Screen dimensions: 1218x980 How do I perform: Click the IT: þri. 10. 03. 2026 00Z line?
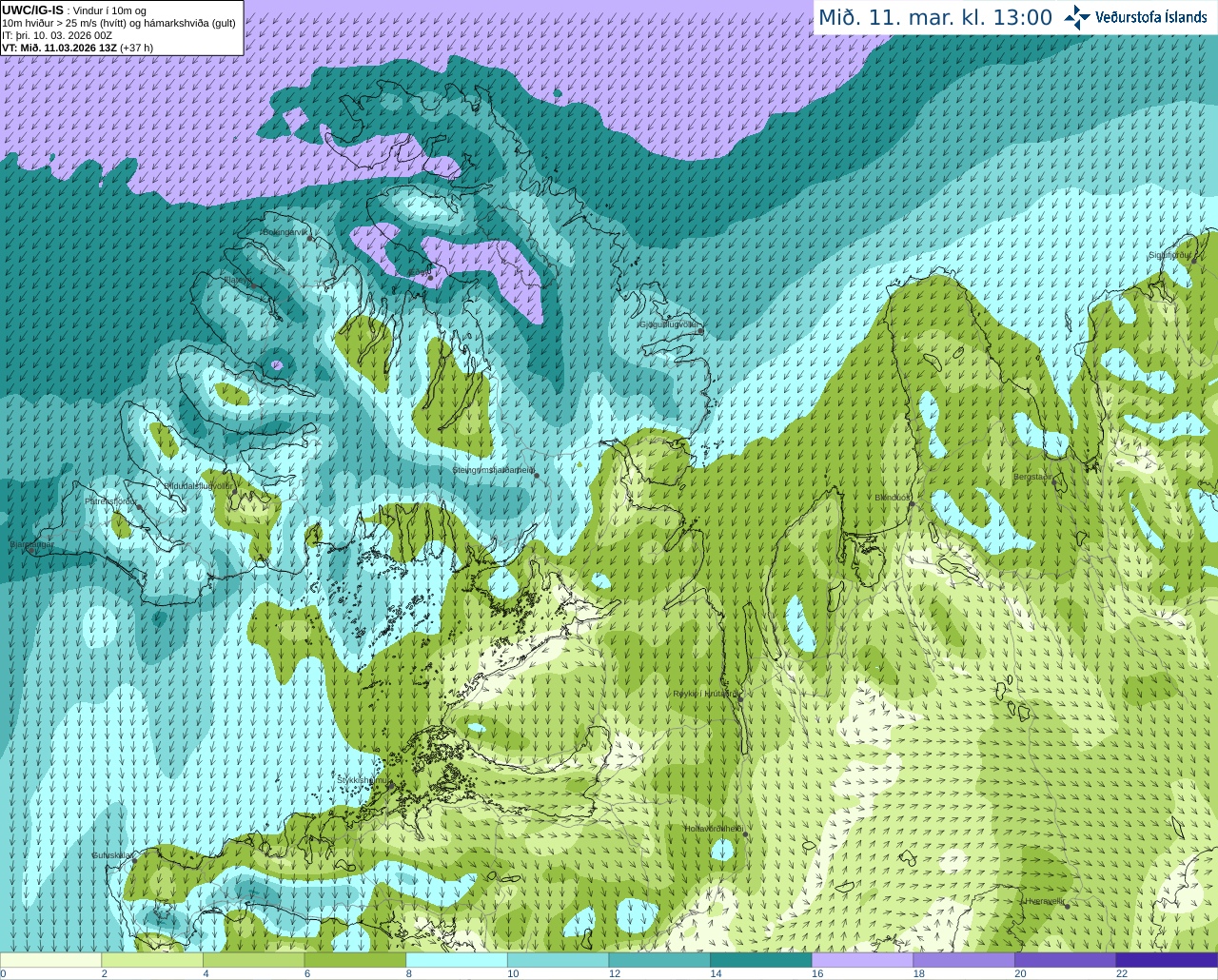[58, 35]
